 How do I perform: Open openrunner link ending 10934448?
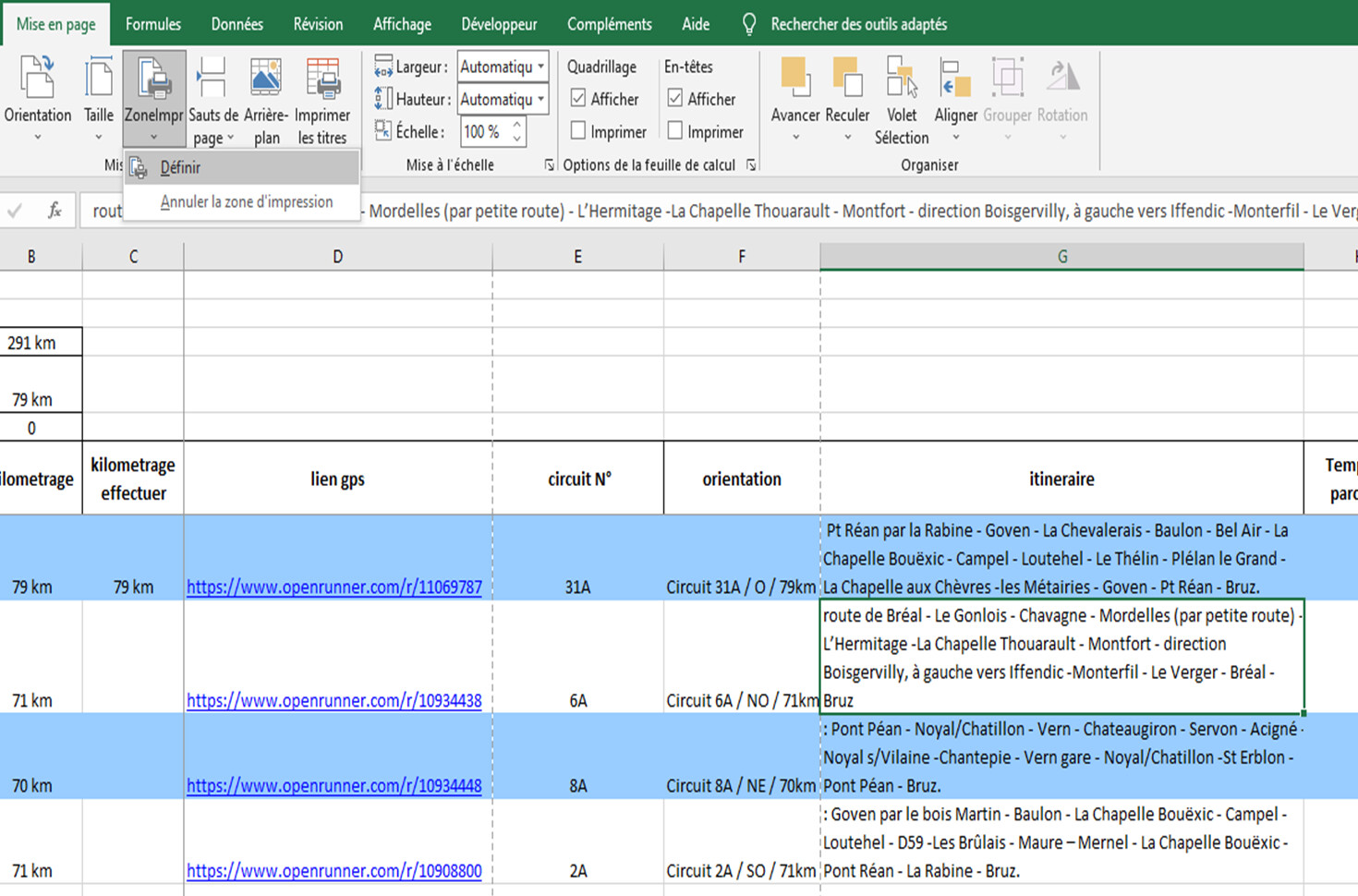point(334,785)
